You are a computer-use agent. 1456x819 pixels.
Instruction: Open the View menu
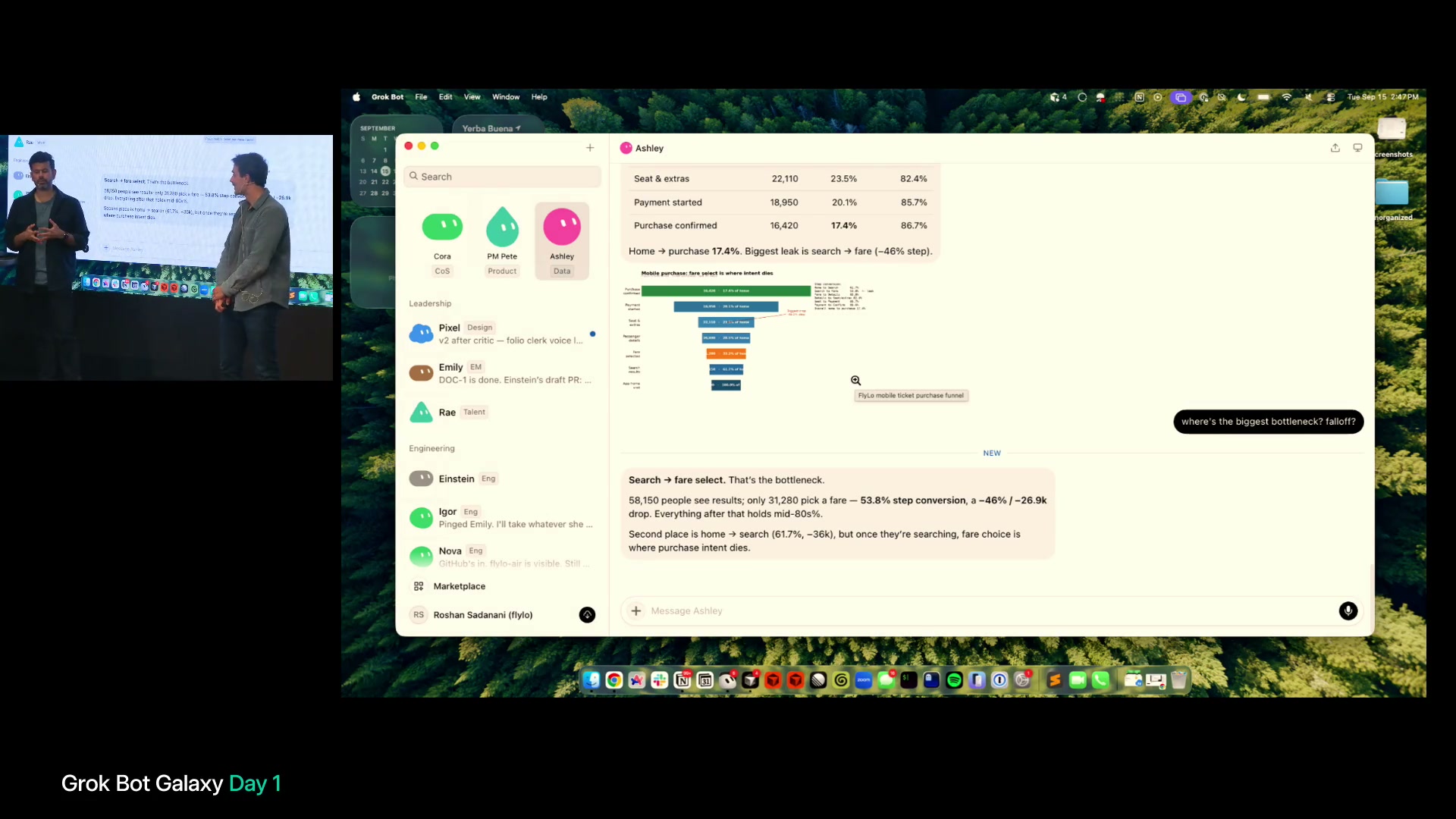coord(472,97)
